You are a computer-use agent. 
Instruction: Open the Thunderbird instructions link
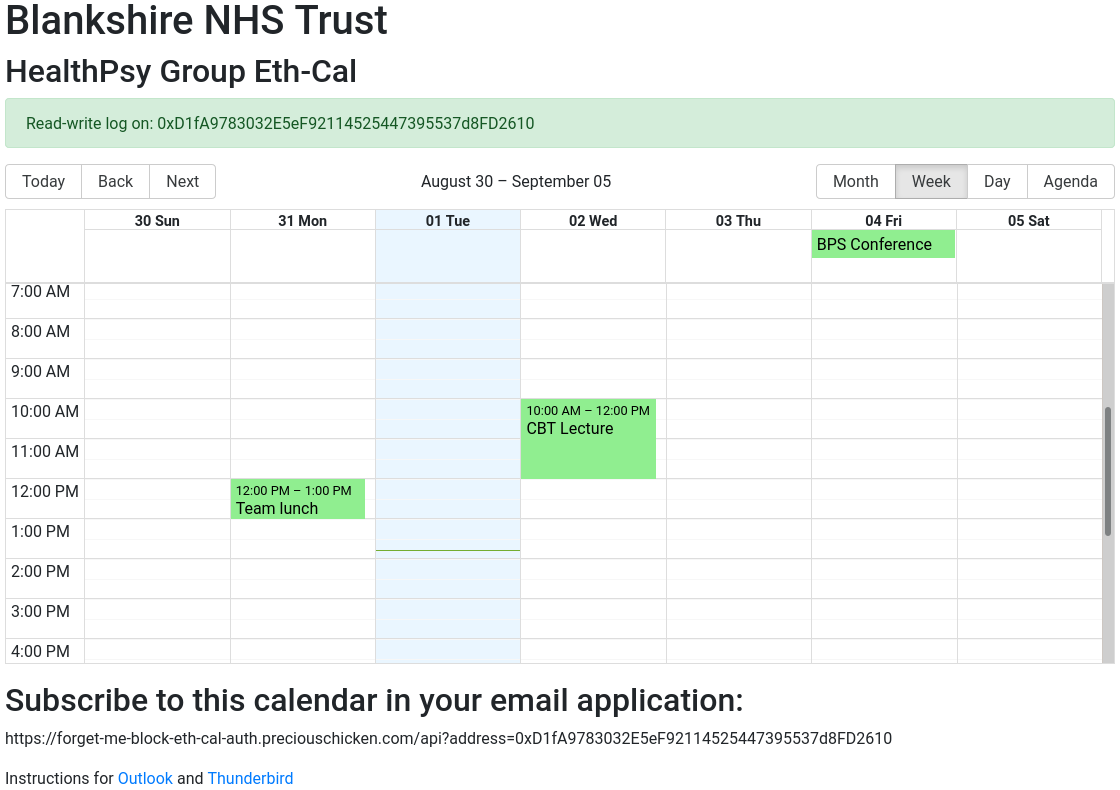click(x=250, y=779)
